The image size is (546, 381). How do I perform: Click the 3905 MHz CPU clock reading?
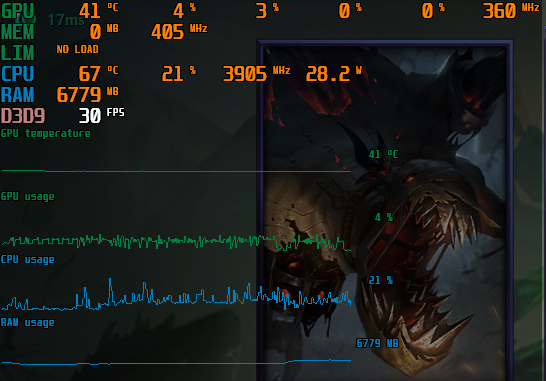pyautogui.click(x=256, y=73)
